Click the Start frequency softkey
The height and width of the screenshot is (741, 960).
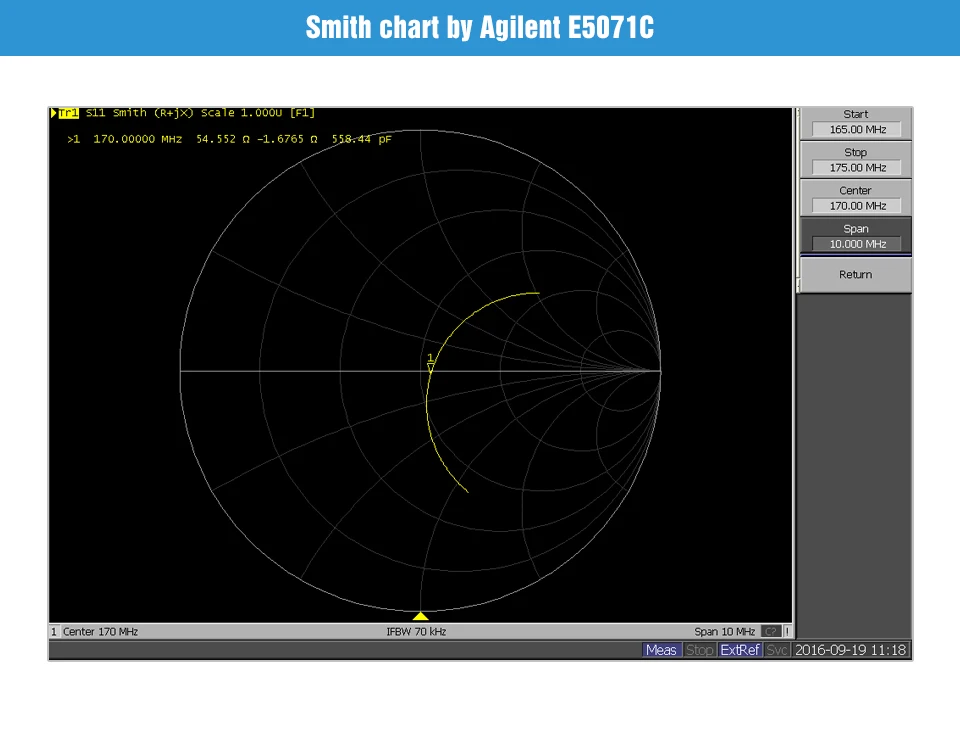(x=855, y=123)
